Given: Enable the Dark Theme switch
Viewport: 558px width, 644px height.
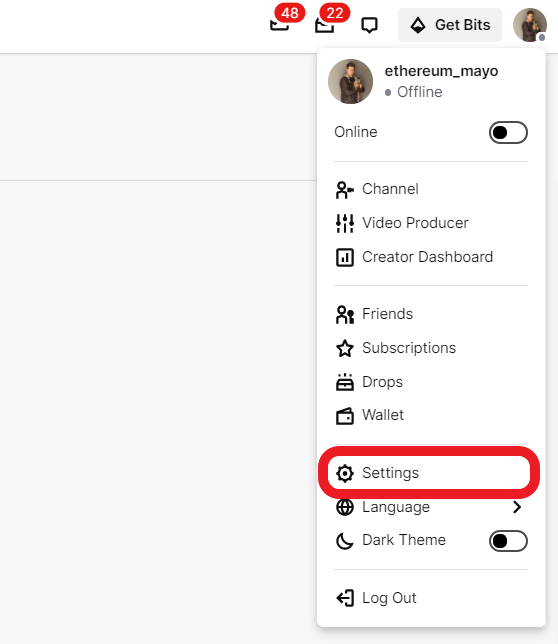Looking at the screenshot, I should coord(508,540).
